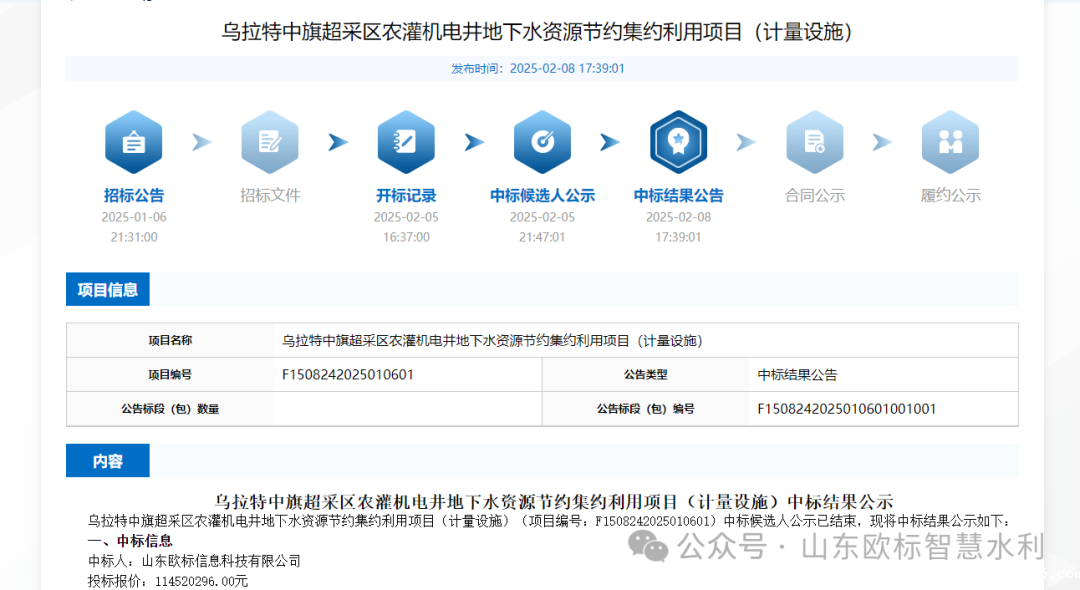Viewport: 1080px width, 590px height.
Task: Click the 中标结果公告 text label
Action: pyautogui.click(x=678, y=196)
